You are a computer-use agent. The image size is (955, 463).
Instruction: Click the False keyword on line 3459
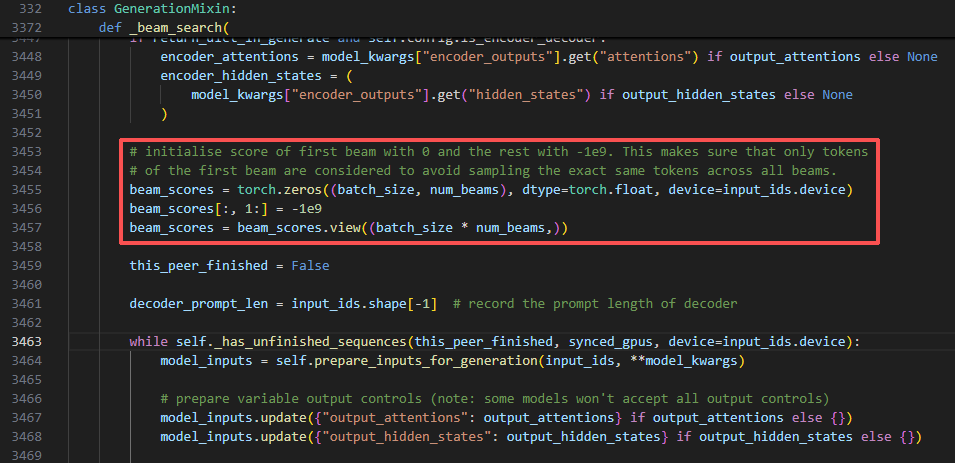pos(310,265)
